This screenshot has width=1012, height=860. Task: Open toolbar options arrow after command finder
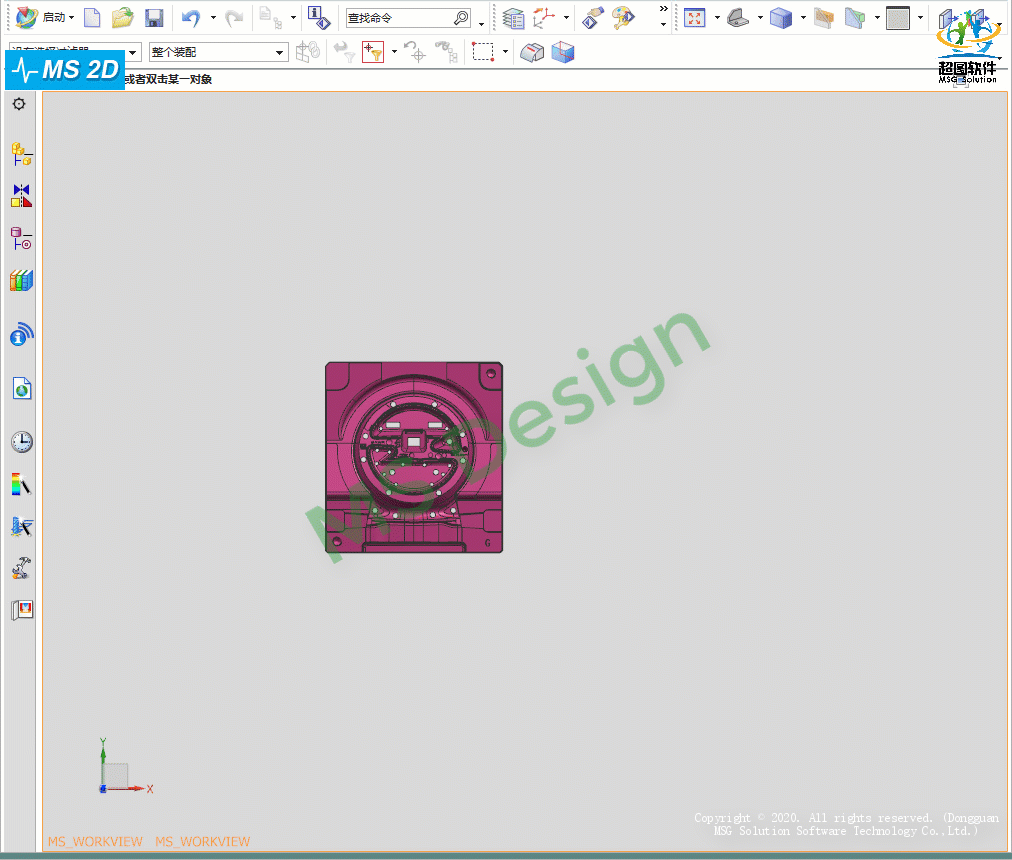pos(481,25)
